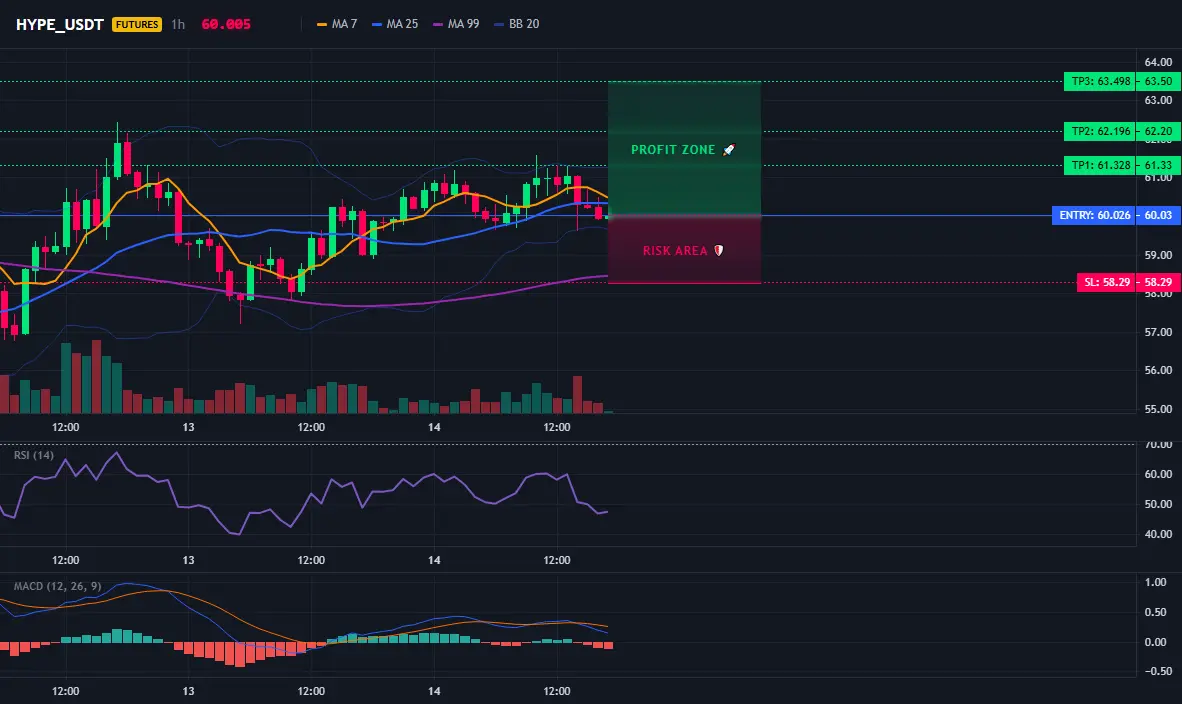Viewport: 1182px width, 704px height.
Task: Click the TP3: 63.498 label
Action: pyautogui.click(x=1101, y=81)
